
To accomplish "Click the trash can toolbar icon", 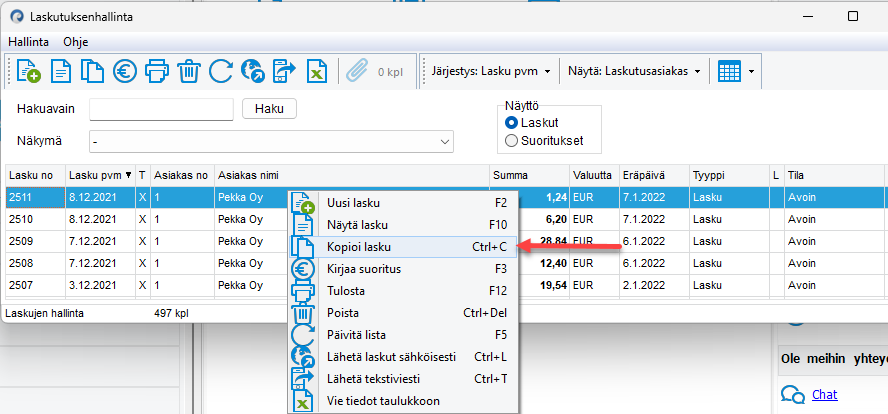I will (x=189, y=71).
